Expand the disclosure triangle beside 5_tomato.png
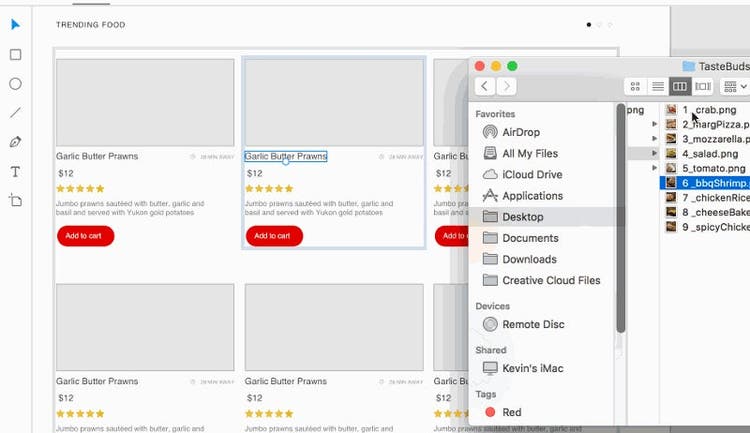The image size is (750, 433). 655,169
